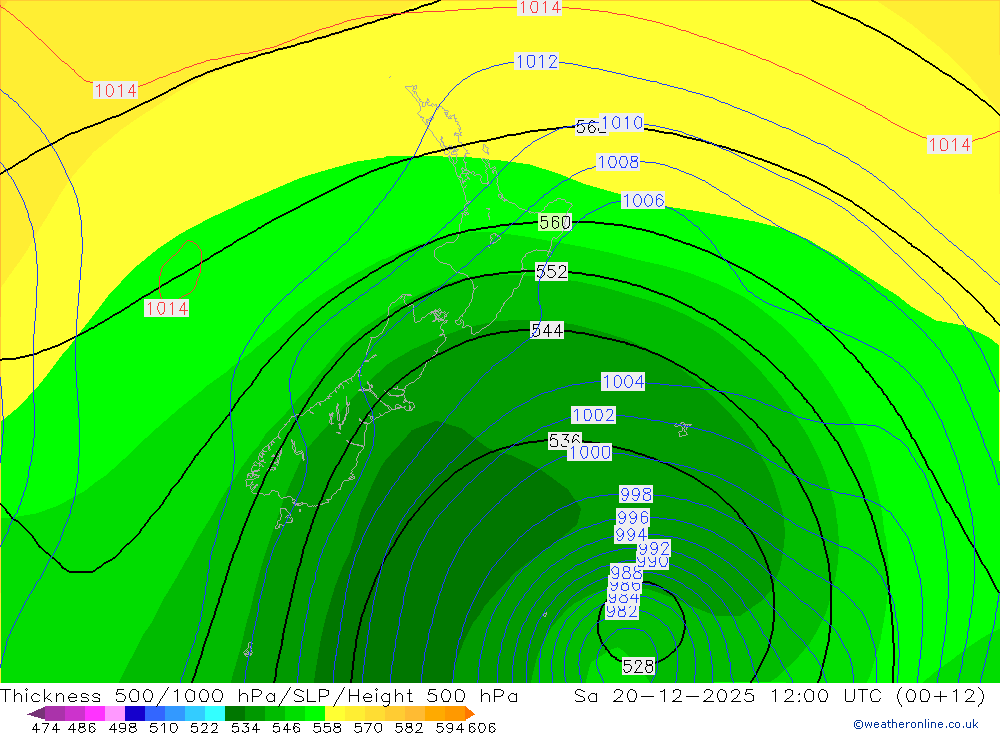Click the 1006 isobar label
Viewport: 1000px width, 733px height.
click(643, 200)
